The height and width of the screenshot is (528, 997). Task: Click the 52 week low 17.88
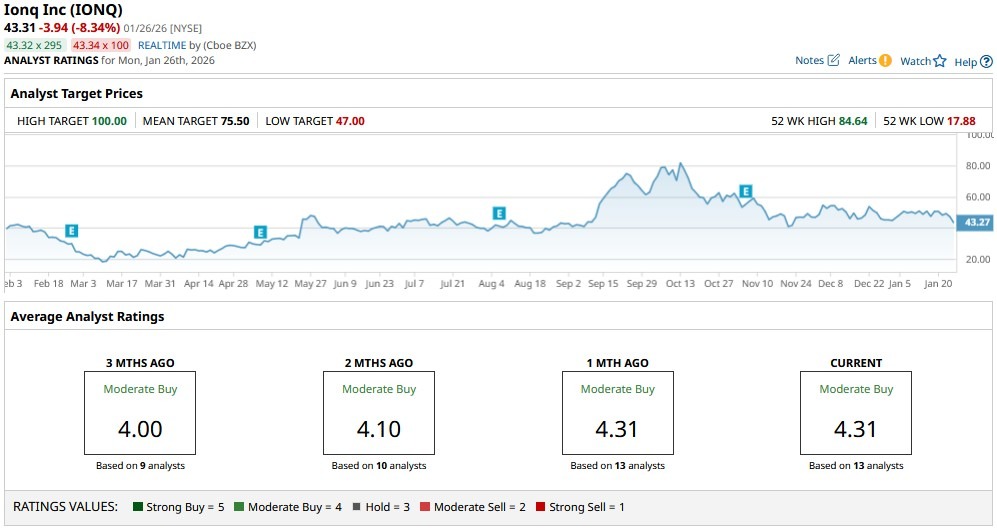(x=961, y=121)
